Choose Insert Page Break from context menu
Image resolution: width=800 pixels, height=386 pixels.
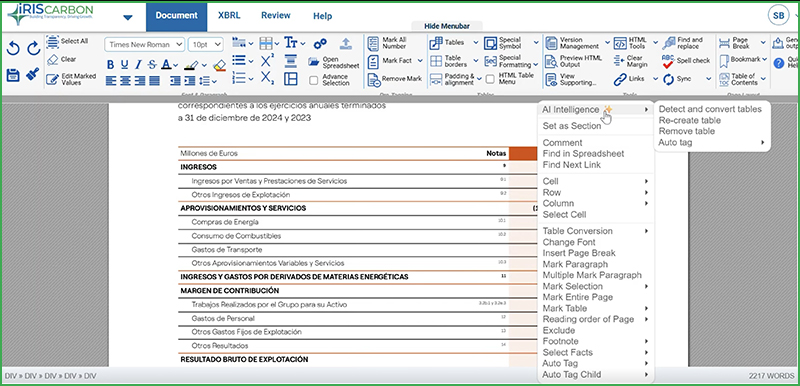tap(579, 253)
